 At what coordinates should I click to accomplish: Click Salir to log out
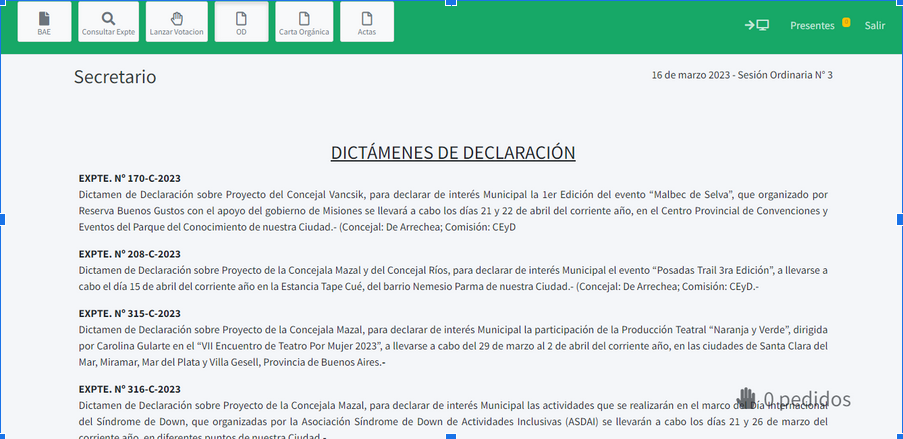(x=875, y=25)
